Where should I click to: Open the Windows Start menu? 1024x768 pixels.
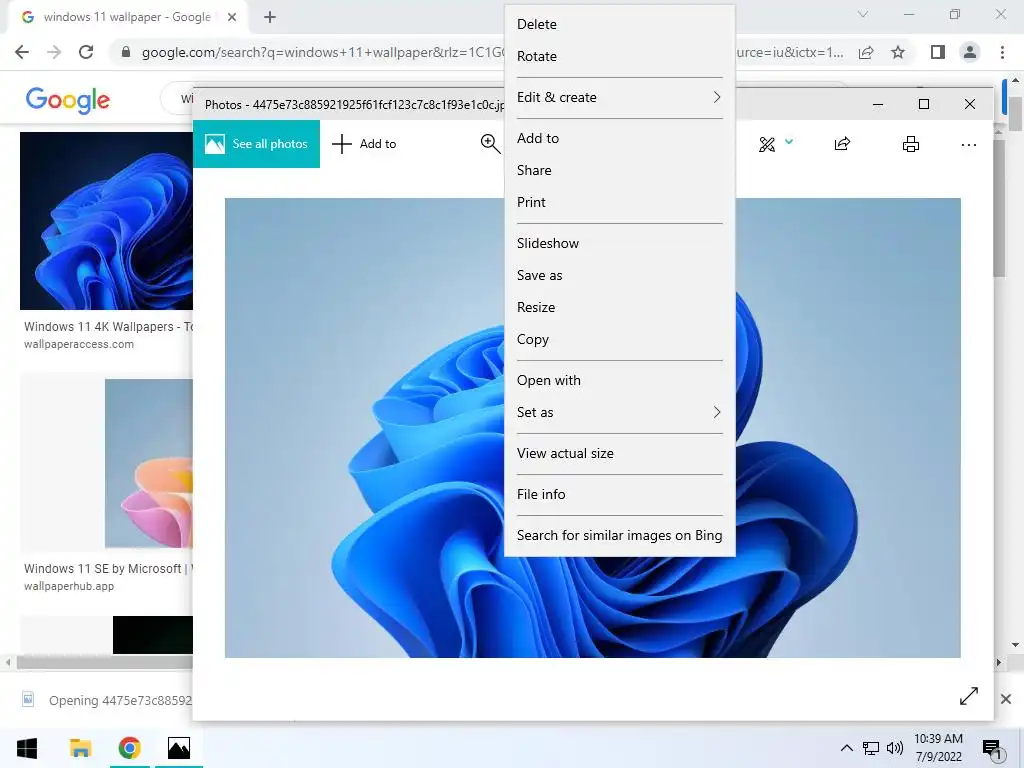click(27, 748)
